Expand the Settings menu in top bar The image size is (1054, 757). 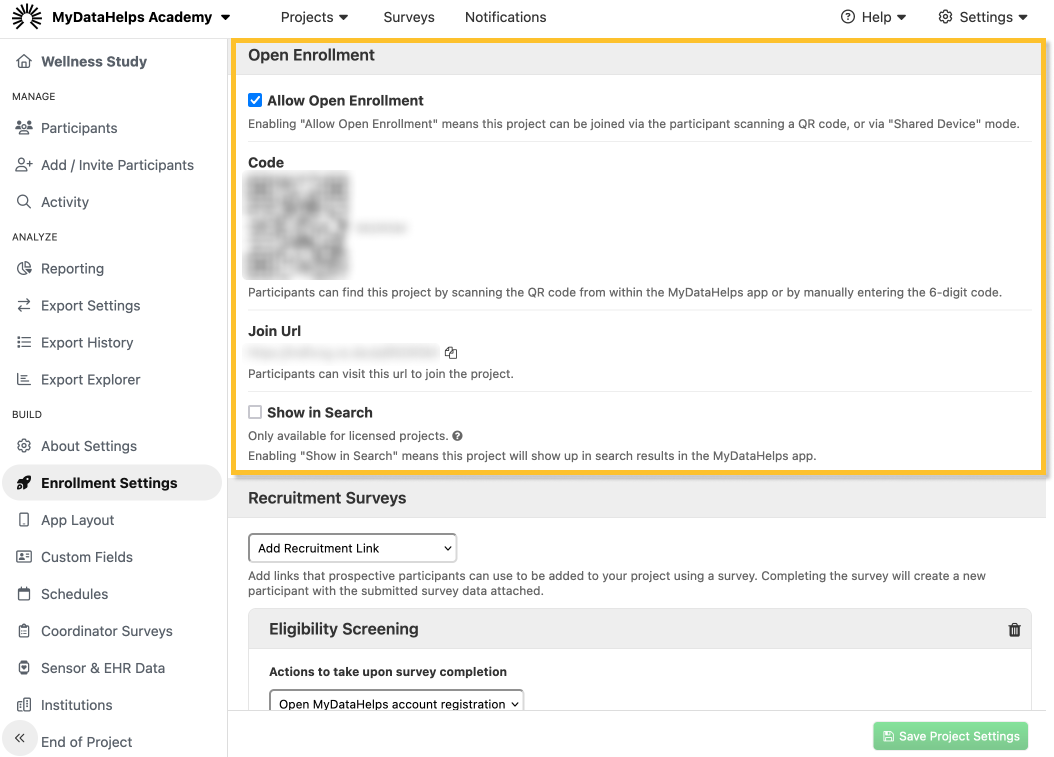tap(982, 17)
